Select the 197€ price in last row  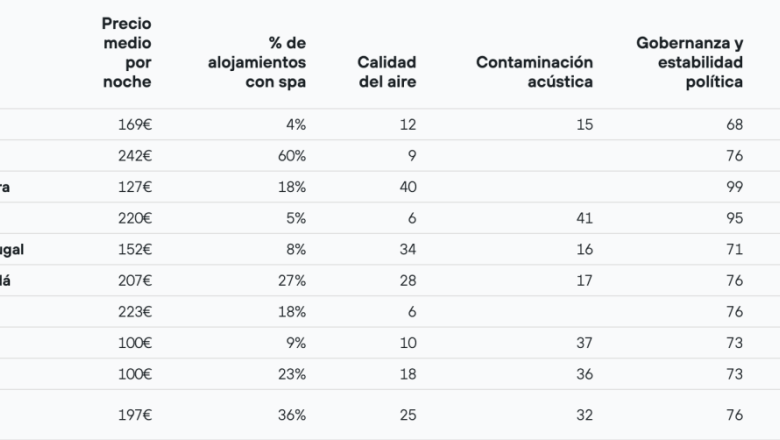click(135, 415)
